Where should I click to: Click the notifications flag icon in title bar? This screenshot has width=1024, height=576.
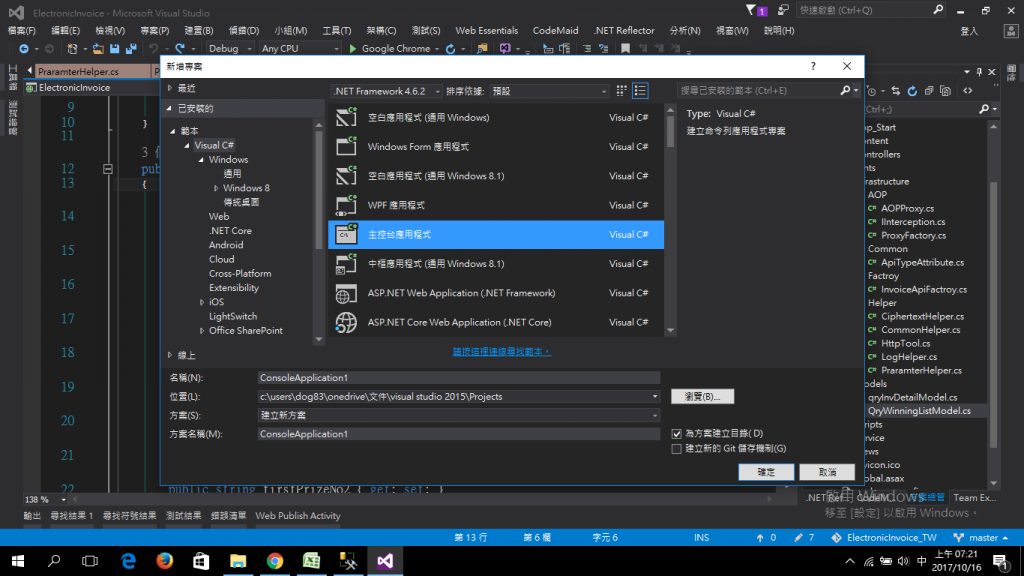click(751, 10)
